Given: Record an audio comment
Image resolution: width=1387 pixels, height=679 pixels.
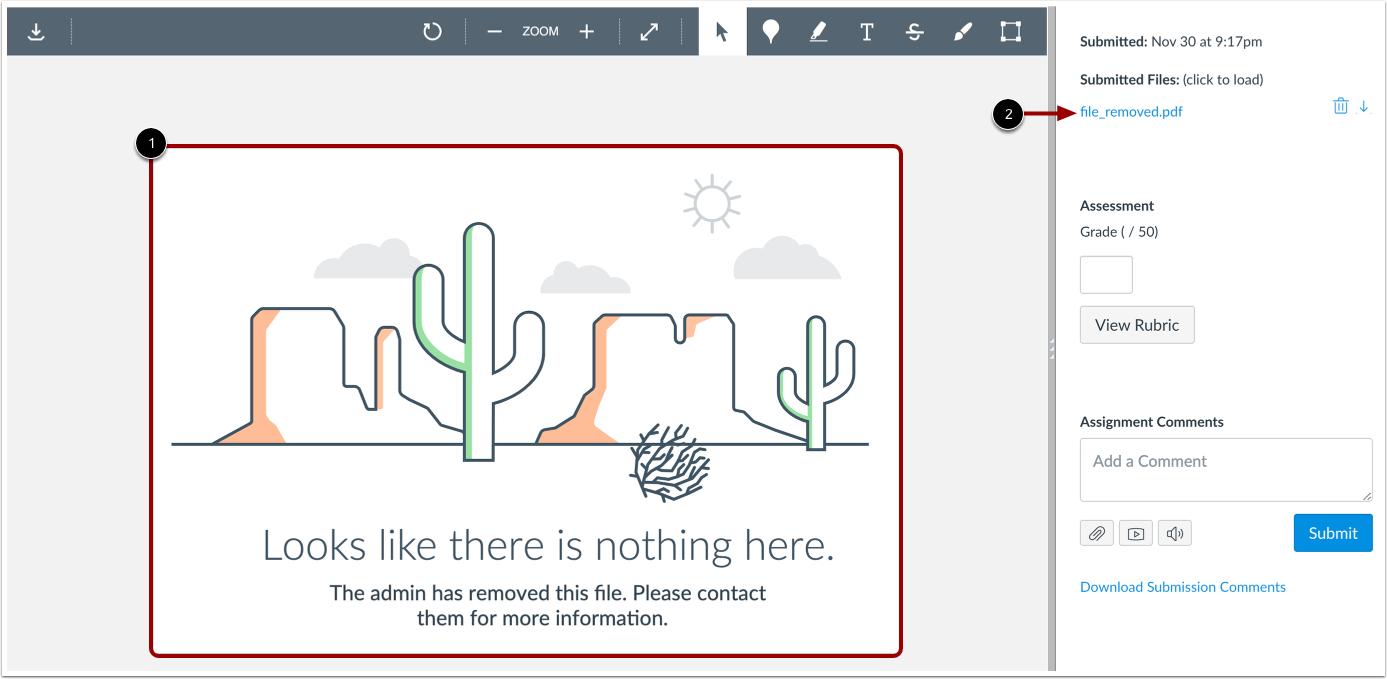Looking at the screenshot, I should 1174,532.
